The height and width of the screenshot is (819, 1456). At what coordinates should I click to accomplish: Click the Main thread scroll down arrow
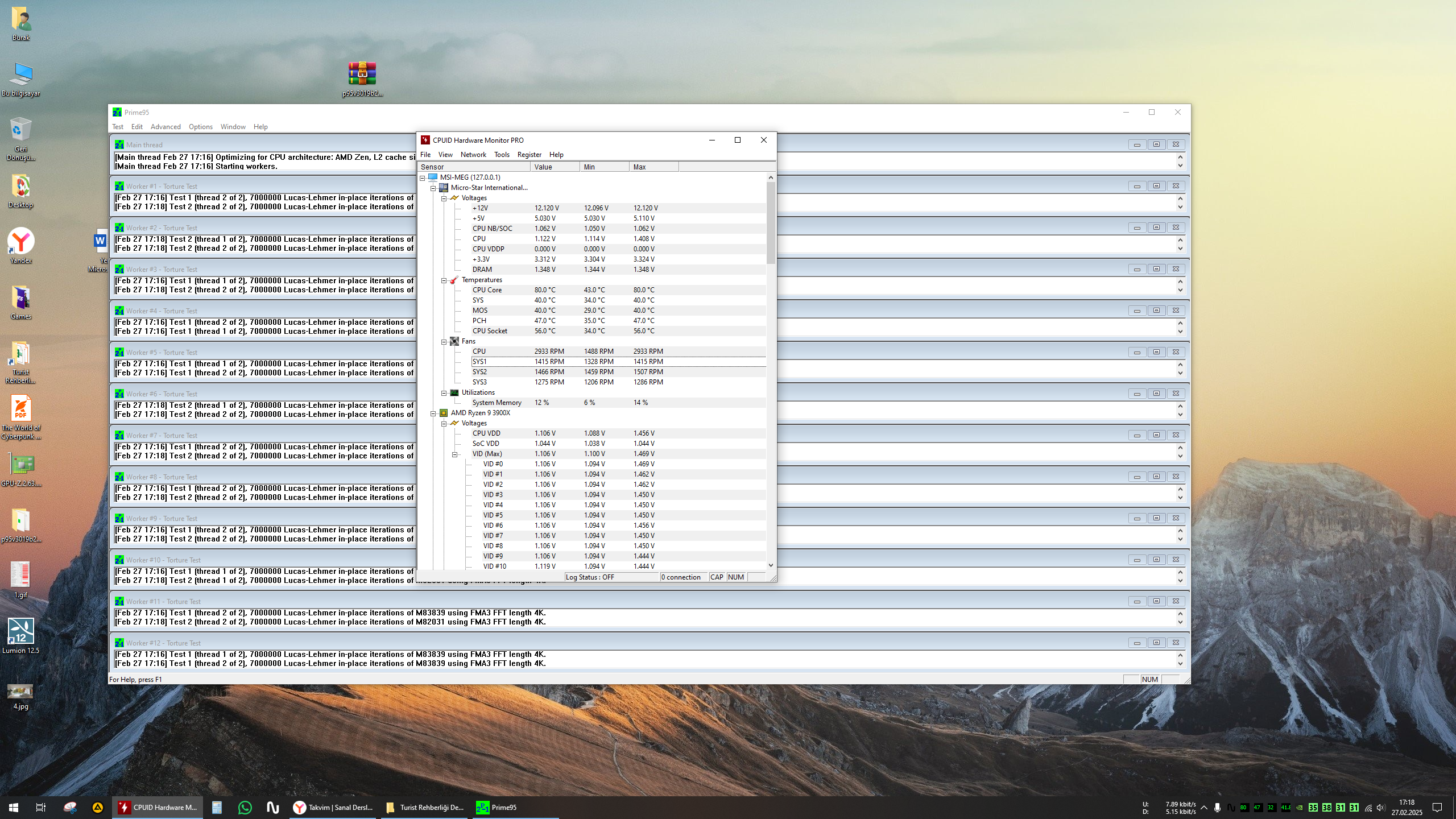tap(1180, 166)
